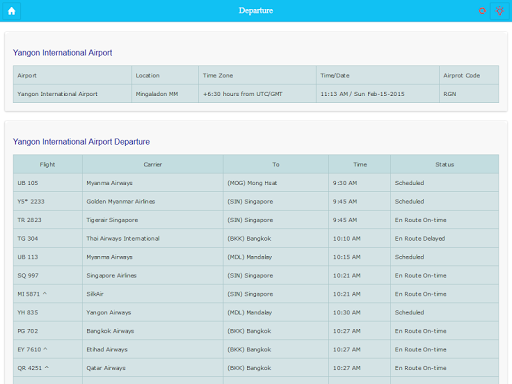Select the Flight column header
The height and width of the screenshot is (384, 512).
(48, 164)
